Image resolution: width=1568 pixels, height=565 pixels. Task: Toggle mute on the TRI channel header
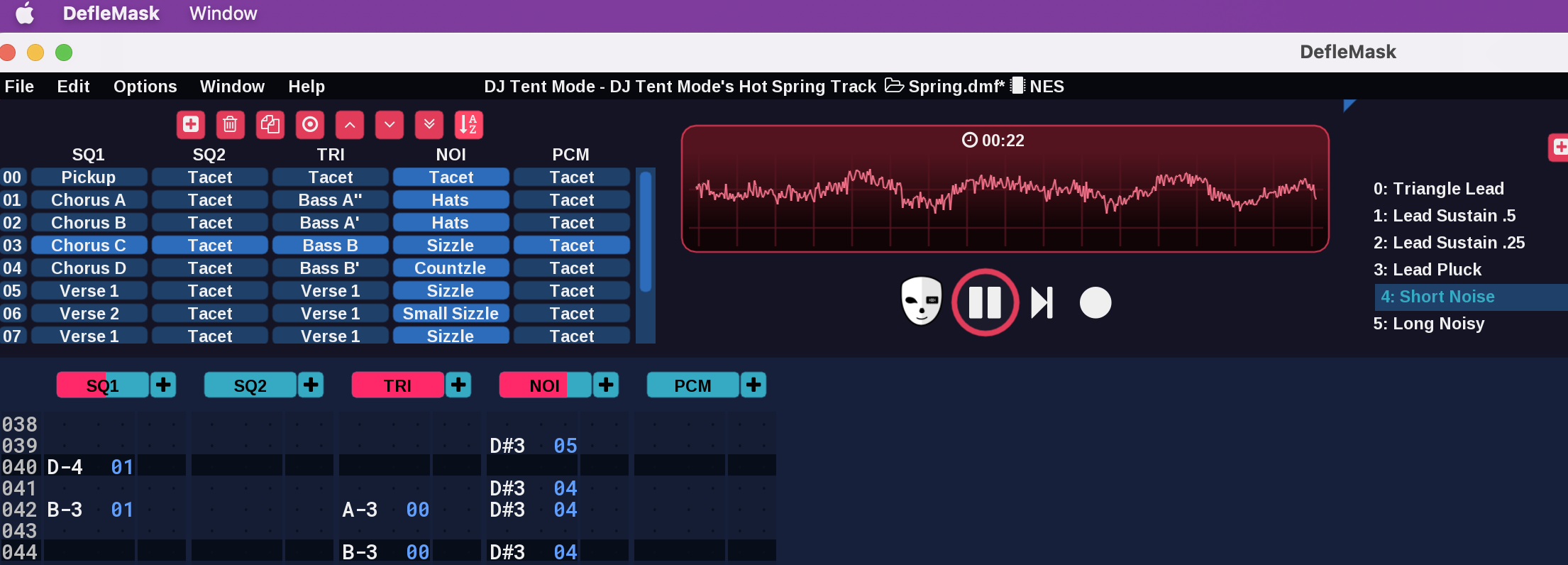point(398,385)
